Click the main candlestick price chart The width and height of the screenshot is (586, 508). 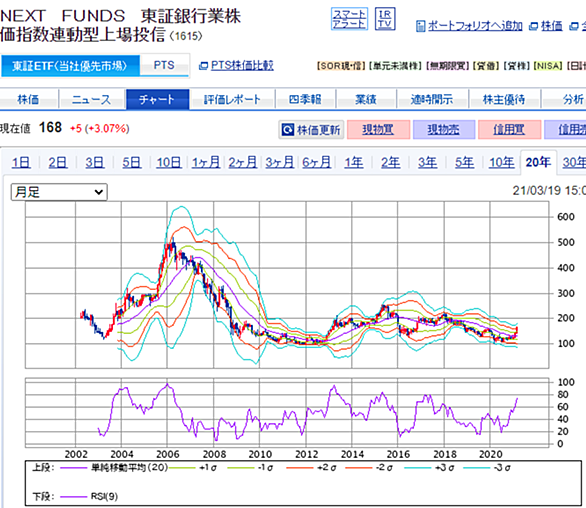(287, 285)
